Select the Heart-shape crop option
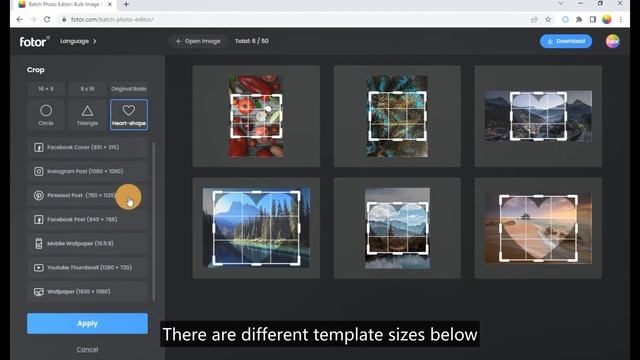The width and height of the screenshot is (640, 360). tap(129, 115)
